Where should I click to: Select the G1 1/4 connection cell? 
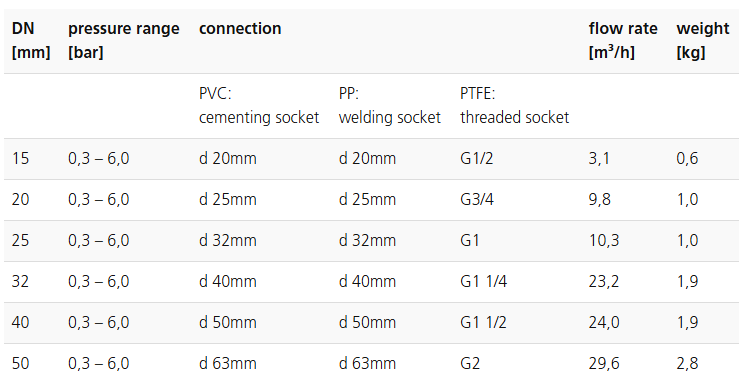(483, 281)
